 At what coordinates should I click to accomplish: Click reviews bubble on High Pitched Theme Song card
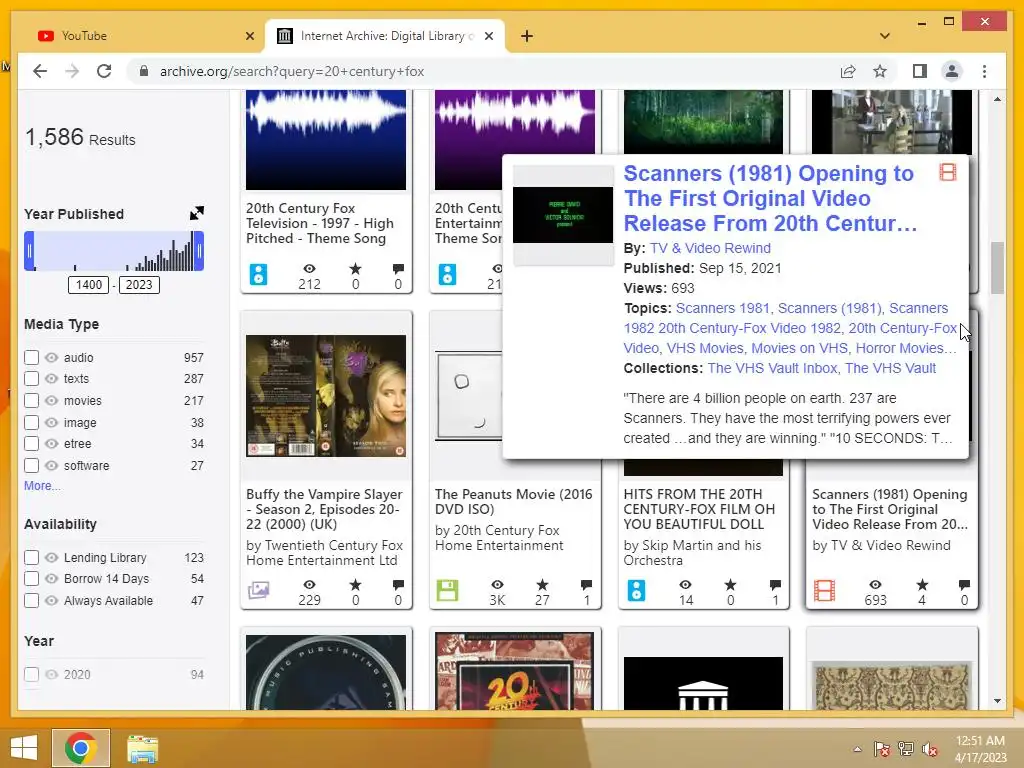398,268
